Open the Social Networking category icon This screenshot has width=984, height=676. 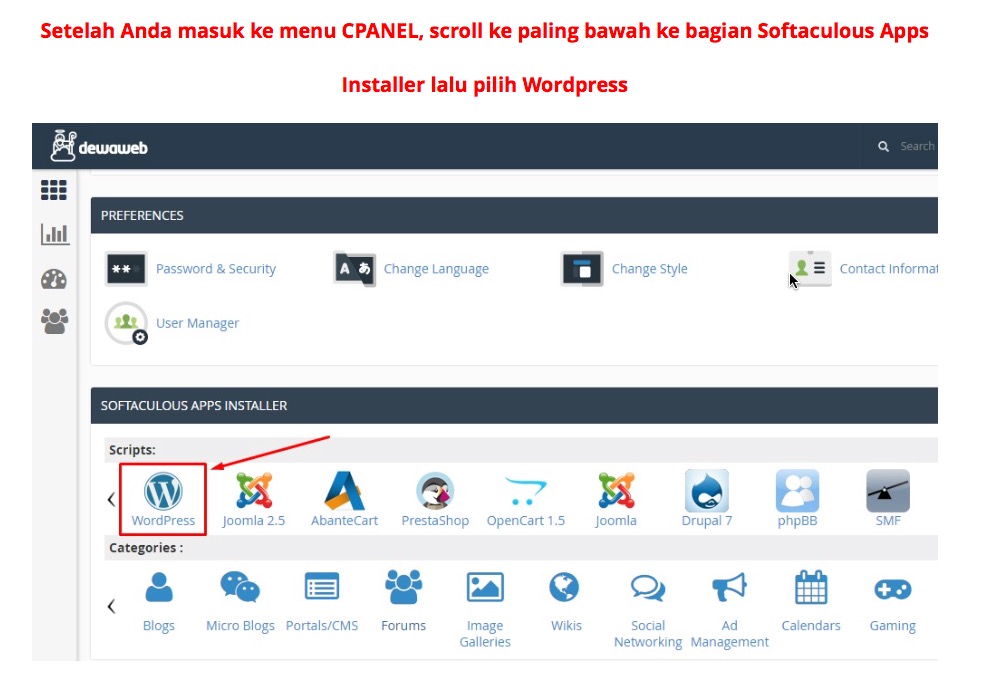[648, 588]
